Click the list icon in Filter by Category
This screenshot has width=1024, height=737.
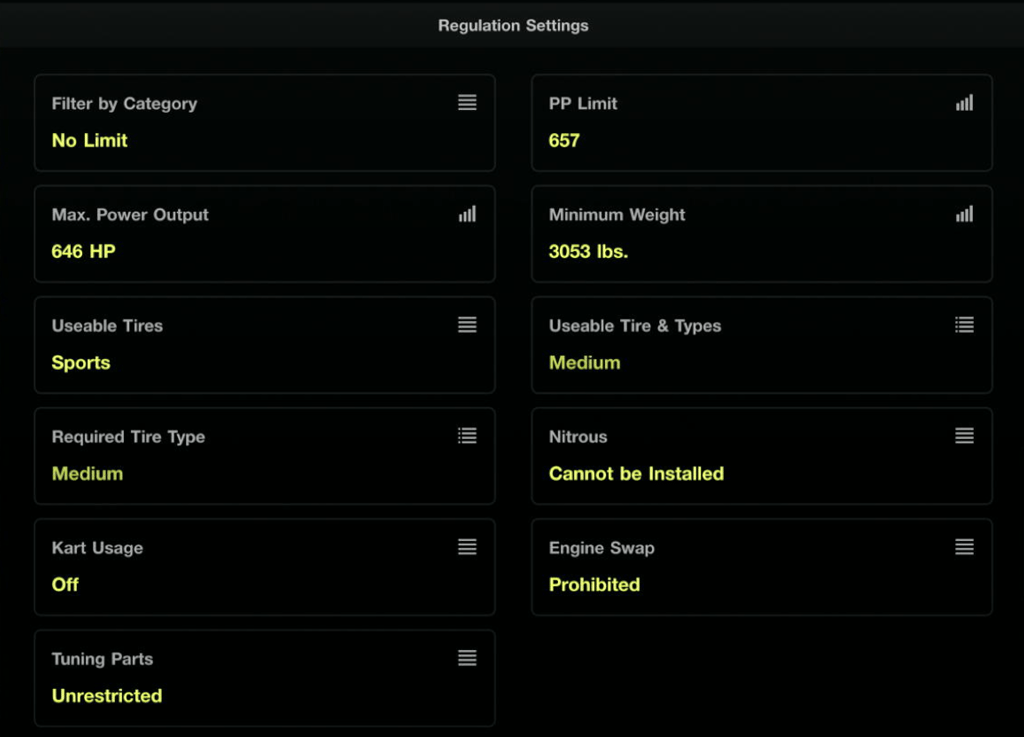[467, 102]
